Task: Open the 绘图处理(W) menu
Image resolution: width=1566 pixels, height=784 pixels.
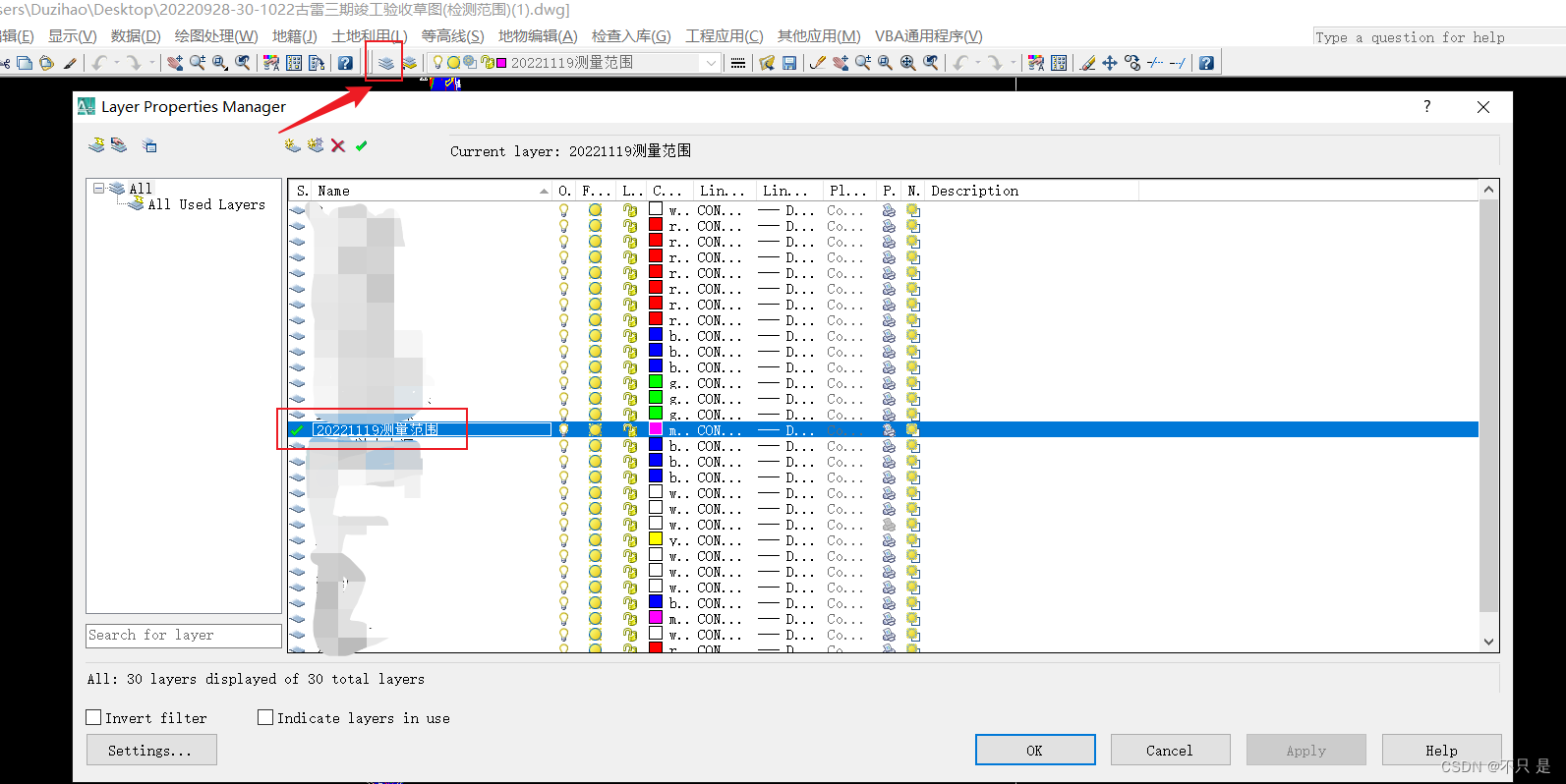Action: (216, 36)
